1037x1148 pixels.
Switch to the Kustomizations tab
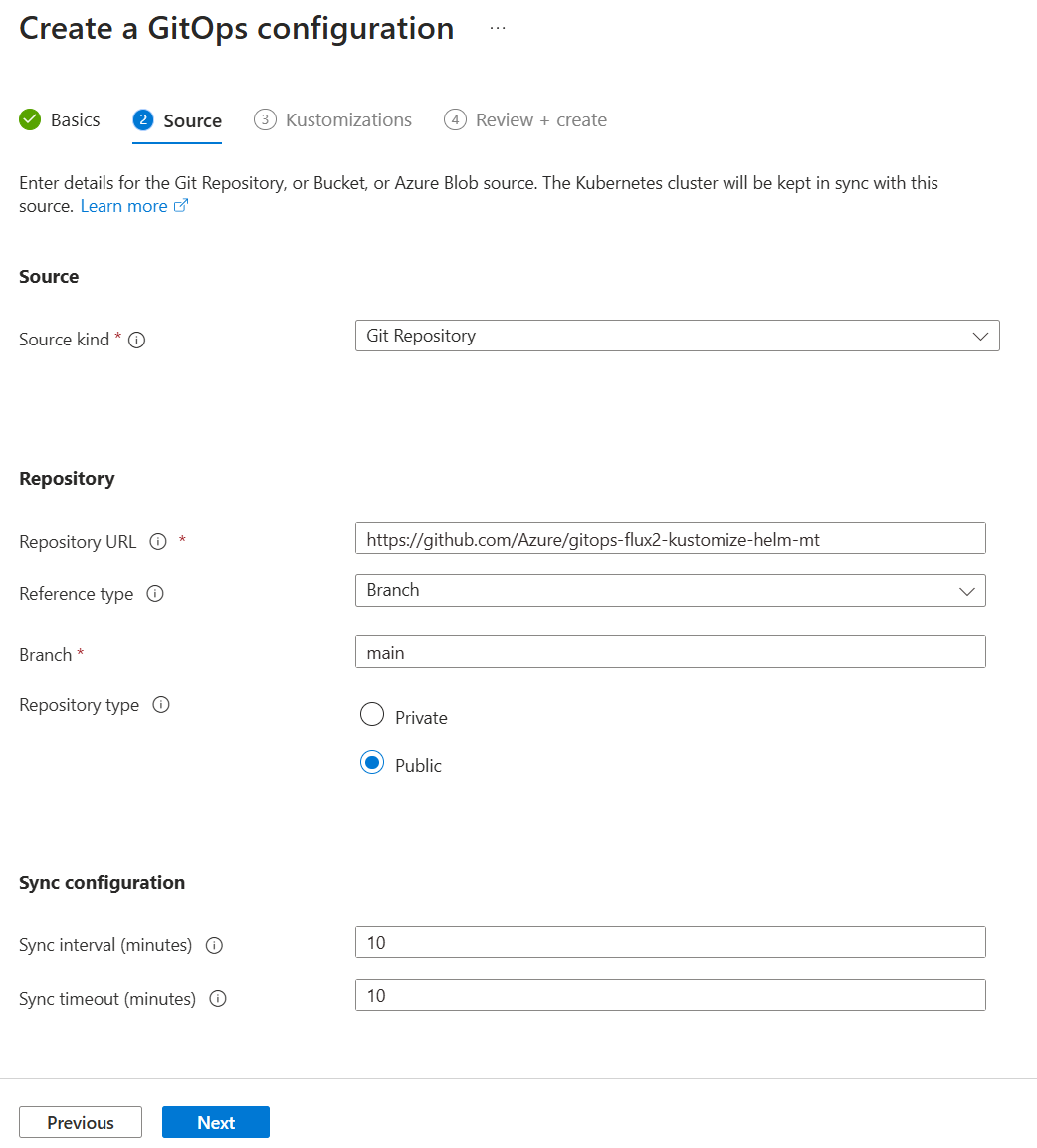click(347, 119)
